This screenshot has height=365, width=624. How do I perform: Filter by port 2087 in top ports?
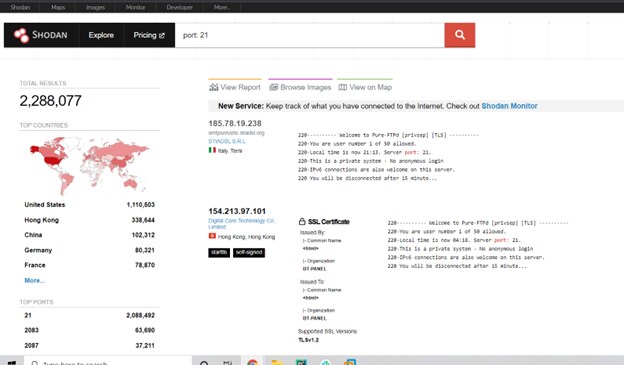coord(31,345)
